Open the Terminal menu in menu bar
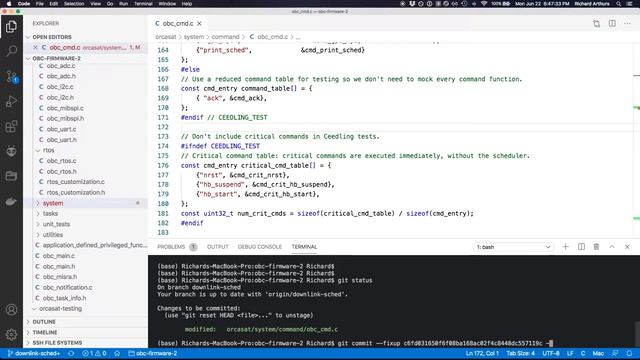This screenshot has height=360, width=640. 143,4
